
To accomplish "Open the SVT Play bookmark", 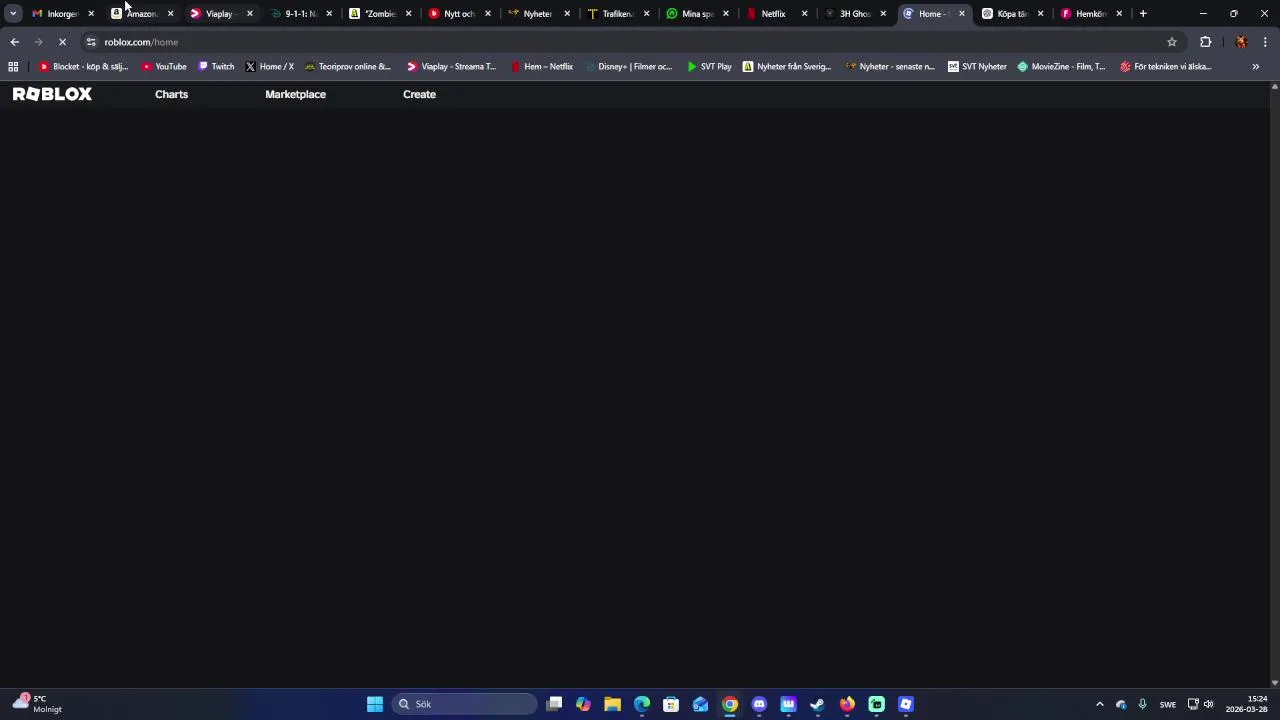I will pos(709,67).
